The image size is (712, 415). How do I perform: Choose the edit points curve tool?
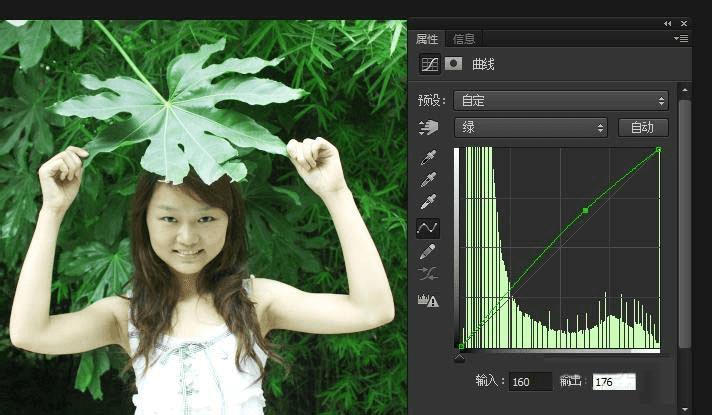pyautogui.click(x=428, y=228)
